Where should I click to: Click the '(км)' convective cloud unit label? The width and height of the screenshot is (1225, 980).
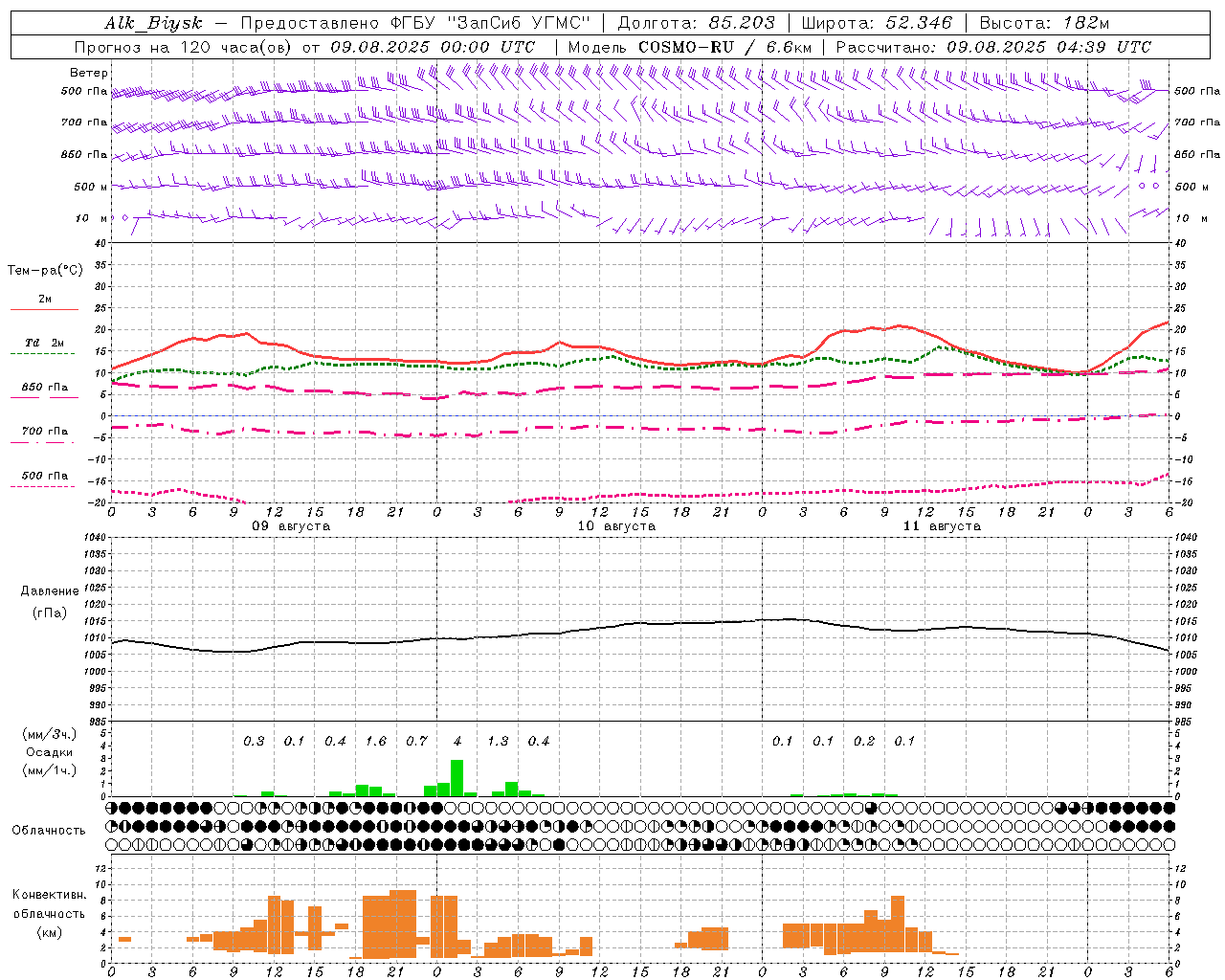point(50,933)
